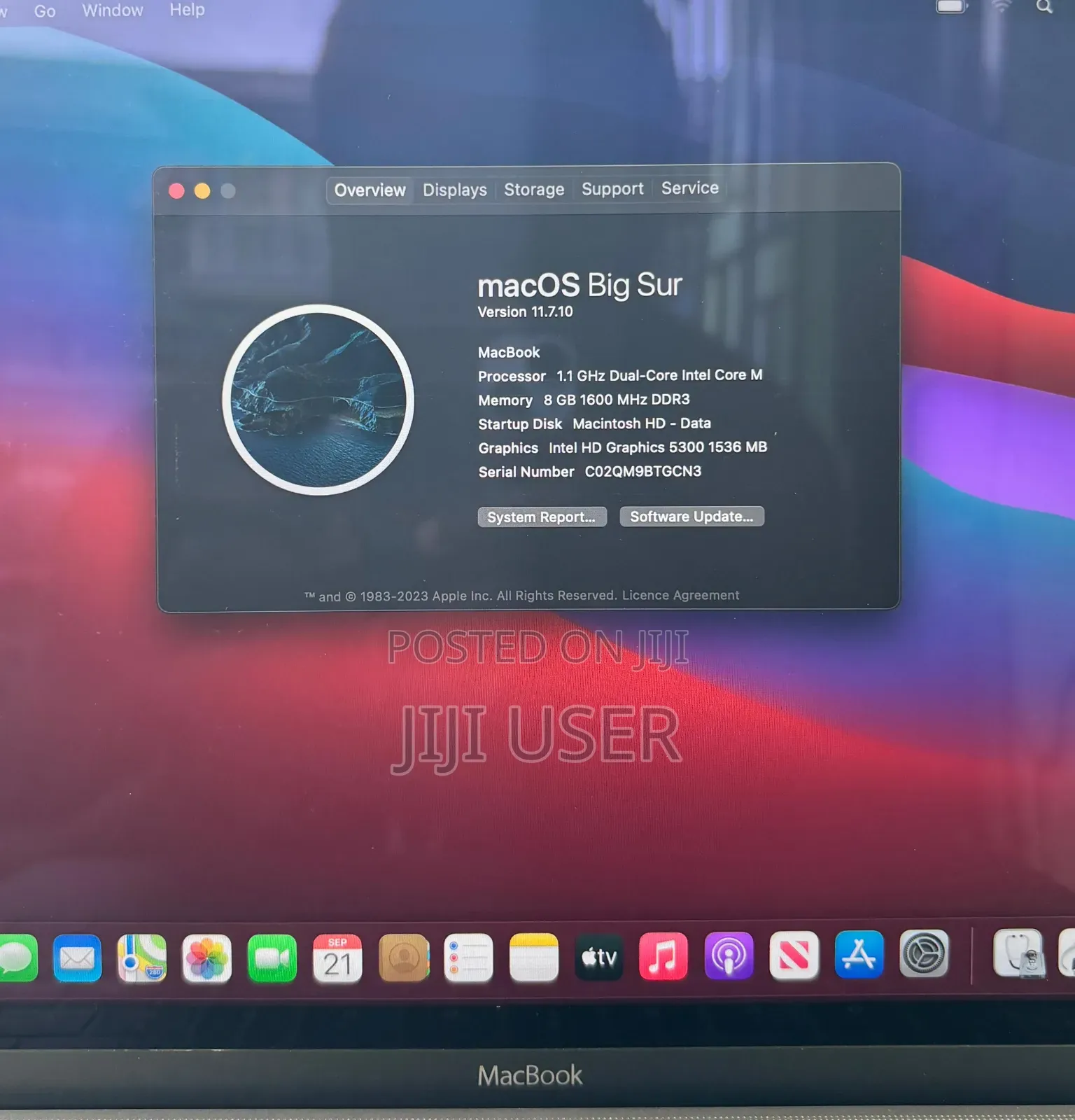Minimize the About This Mac window
Image resolution: width=1075 pixels, height=1120 pixels.
tap(202, 191)
